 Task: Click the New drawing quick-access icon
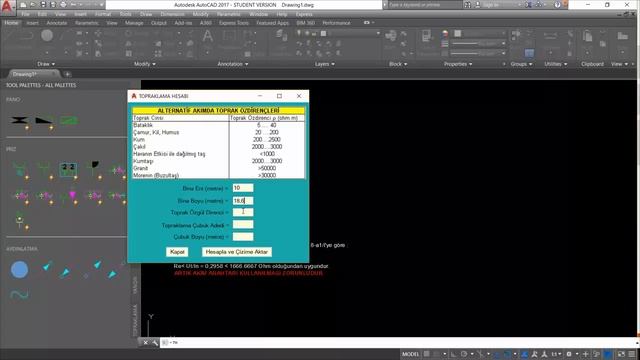(x=24, y=5)
